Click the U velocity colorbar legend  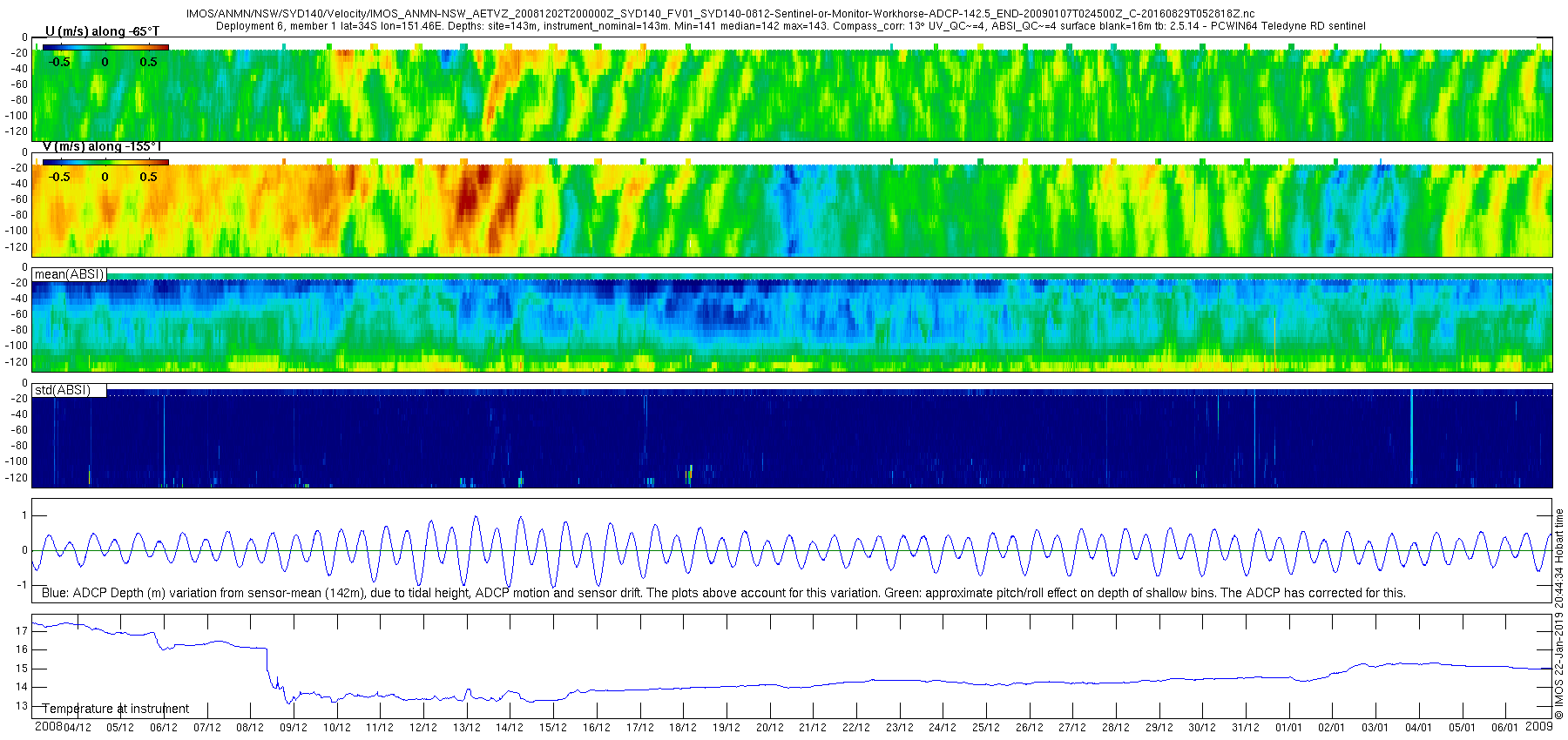(x=105, y=47)
